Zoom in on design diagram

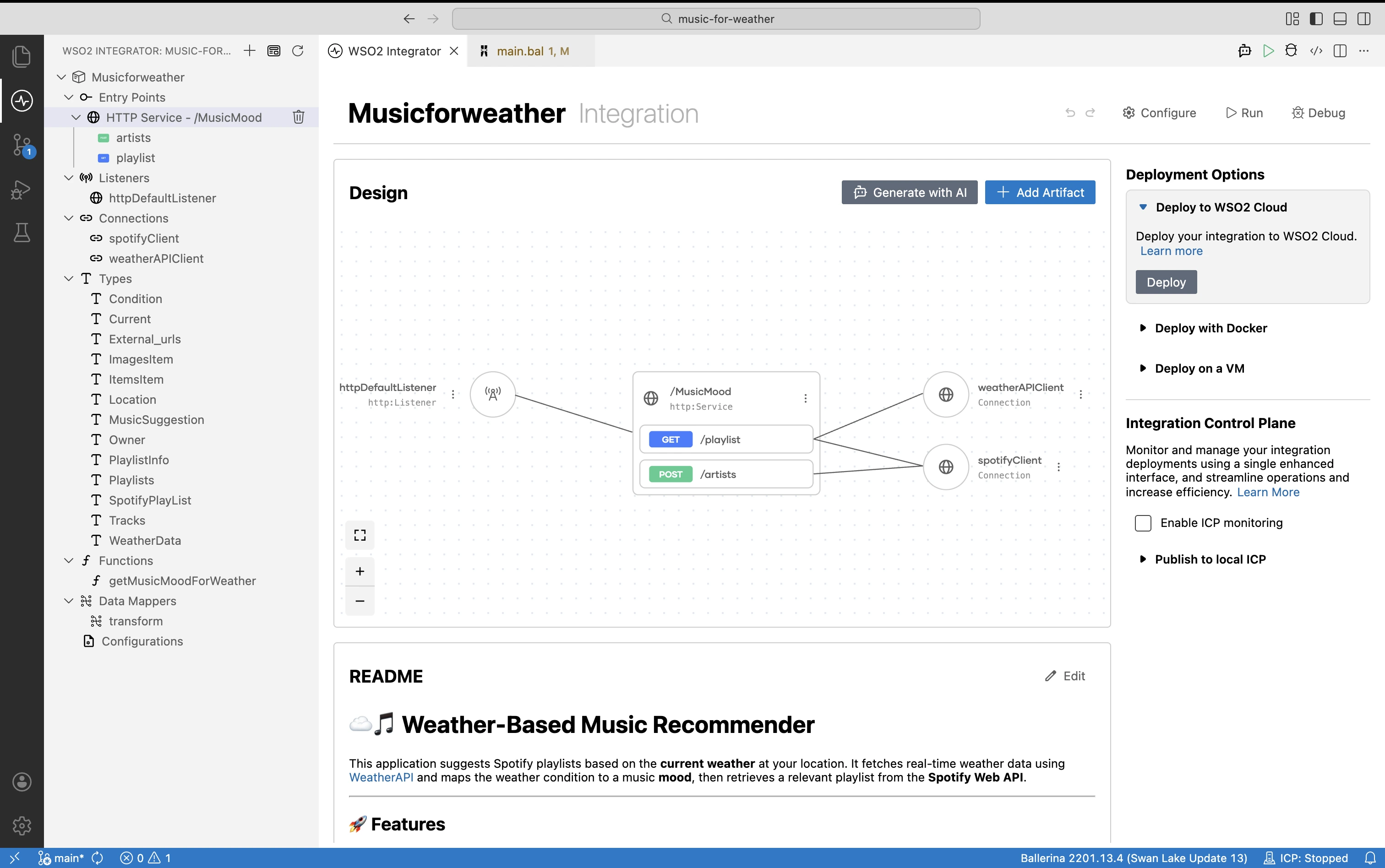[360, 571]
